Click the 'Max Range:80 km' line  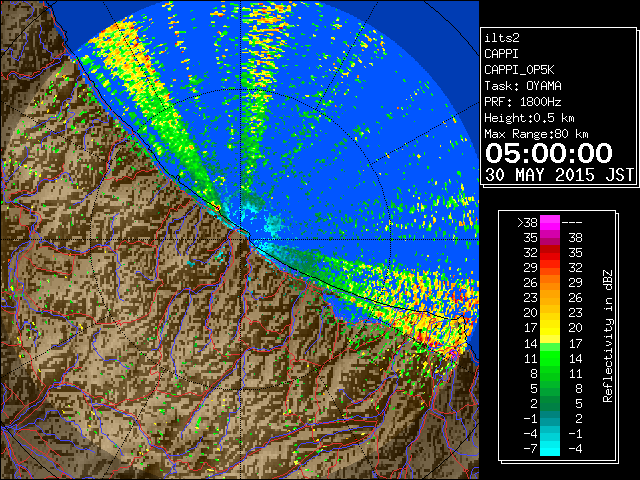click(536, 134)
